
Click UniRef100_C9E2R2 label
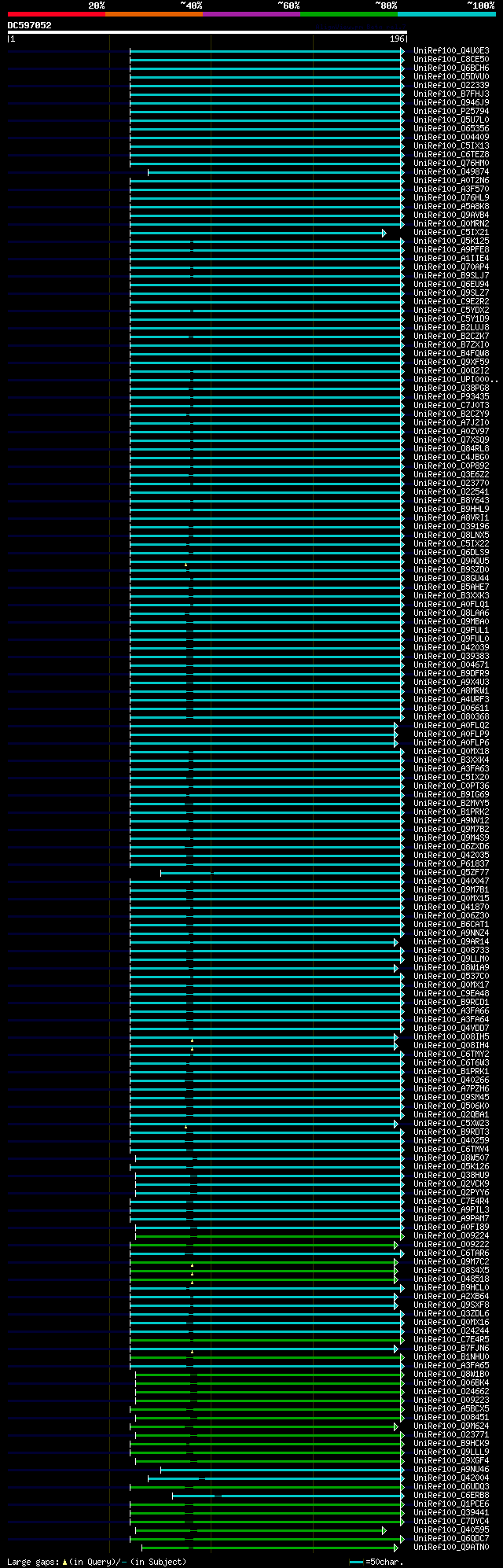(451, 301)
